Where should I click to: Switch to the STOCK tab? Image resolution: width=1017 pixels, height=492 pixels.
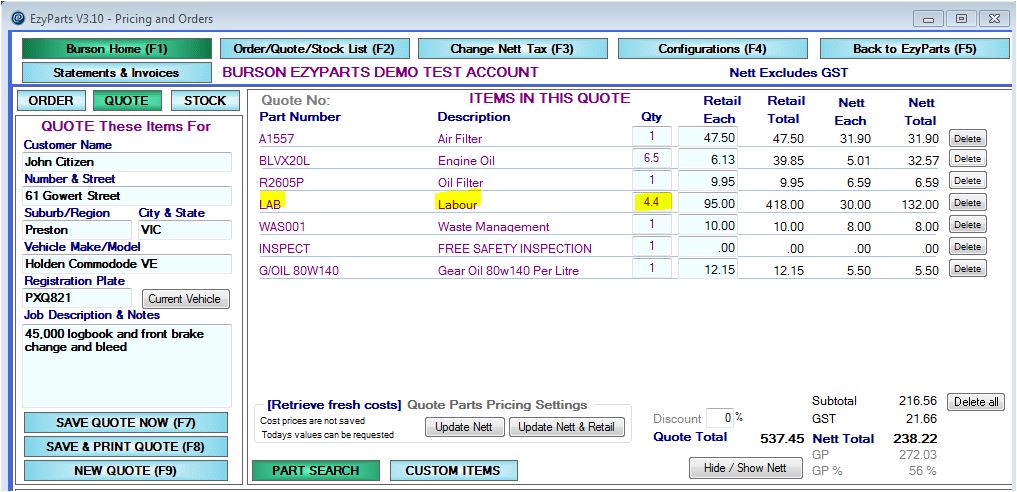click(x=205, y=100)
